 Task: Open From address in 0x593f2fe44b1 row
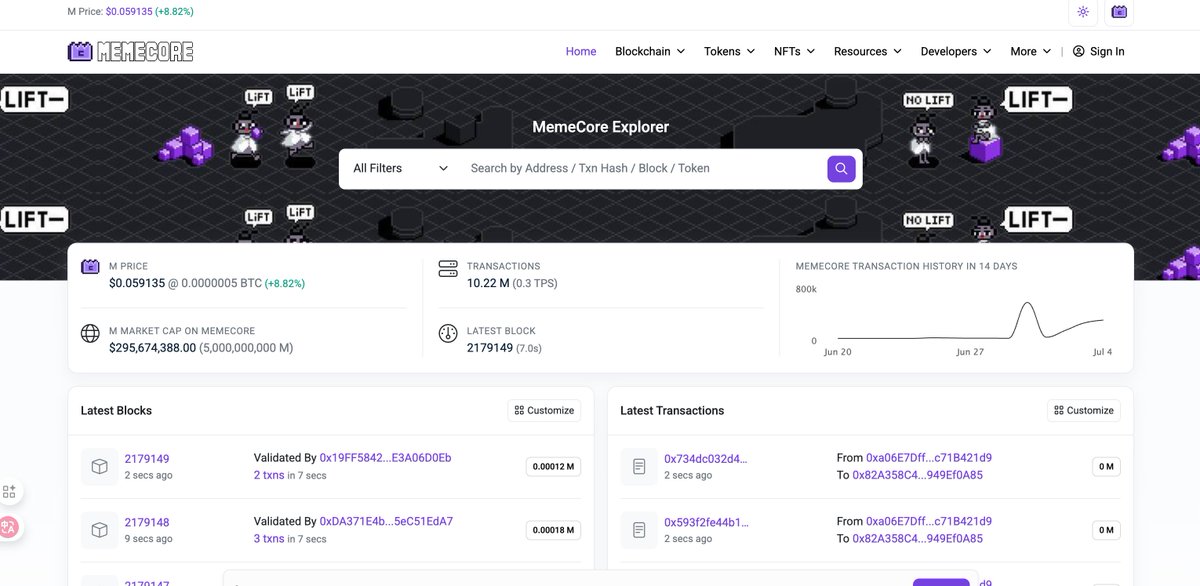tap(929, 521)
